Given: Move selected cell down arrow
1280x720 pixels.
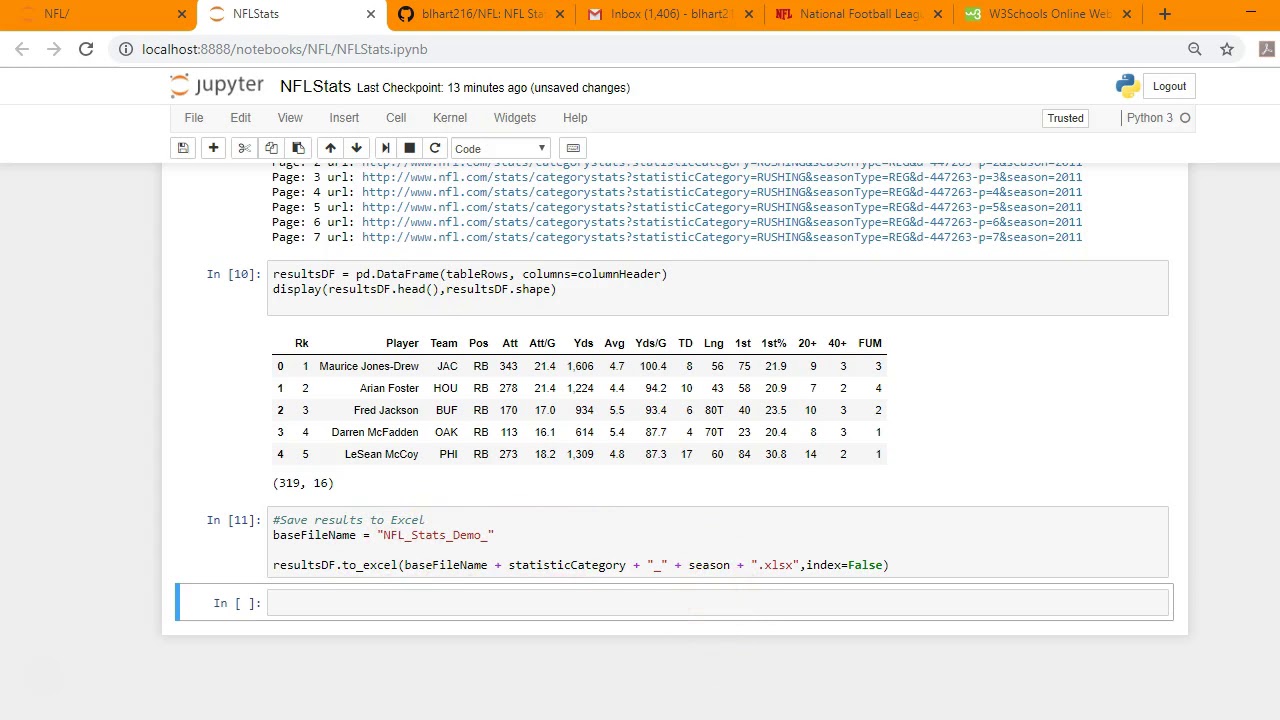Looking at the screenshot, I should pyautogui.click(x=356, y=148).
